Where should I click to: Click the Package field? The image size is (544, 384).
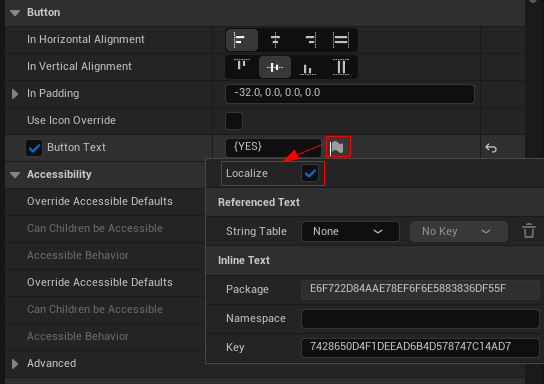(420, 289)
